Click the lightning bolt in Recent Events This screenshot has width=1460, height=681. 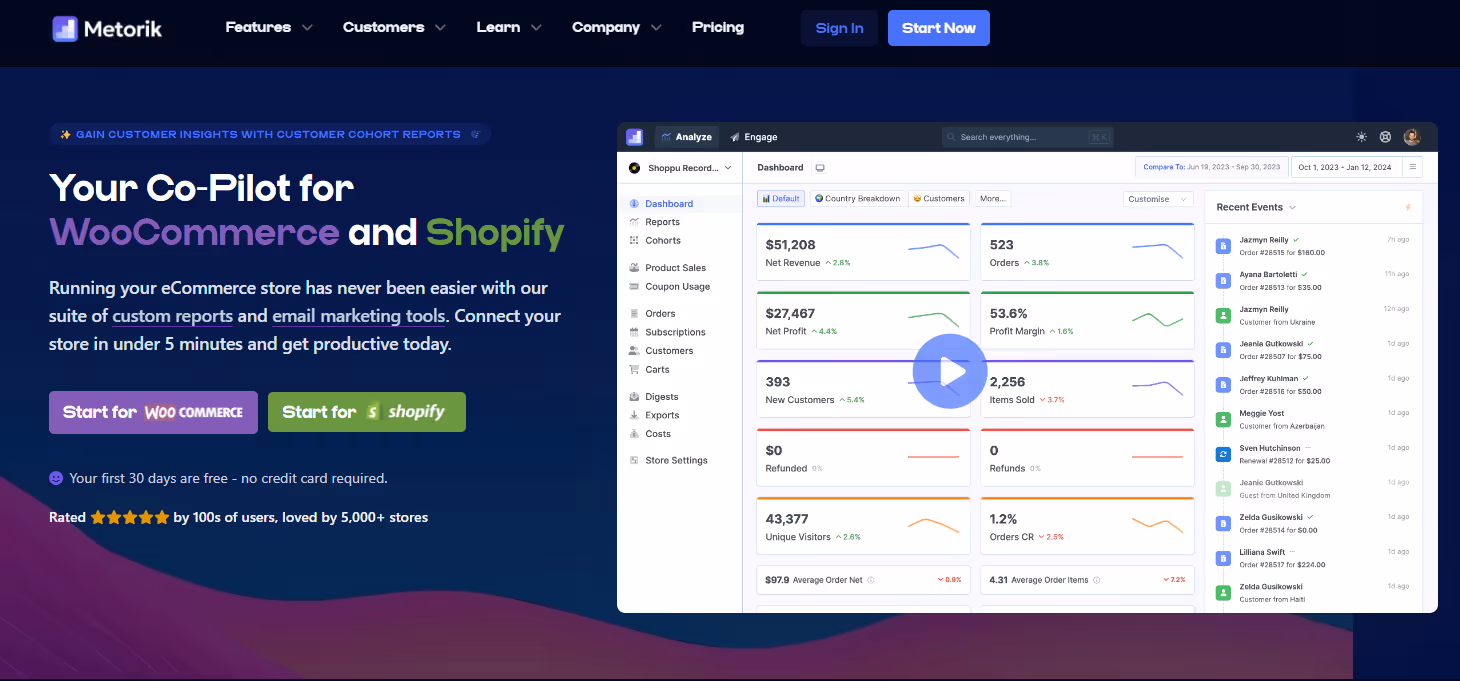(1408, 207)
